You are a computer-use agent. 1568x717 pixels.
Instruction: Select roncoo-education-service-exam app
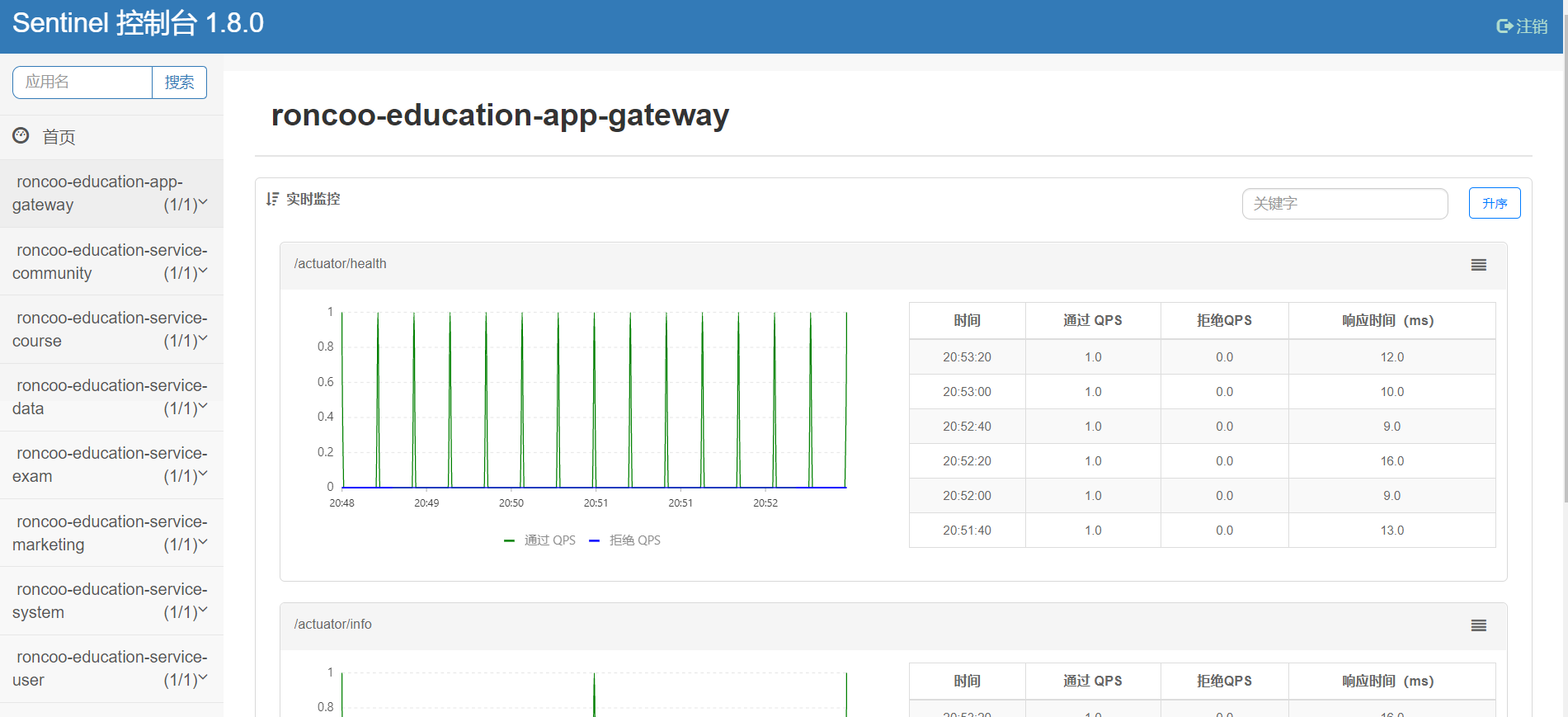(111, 465)
